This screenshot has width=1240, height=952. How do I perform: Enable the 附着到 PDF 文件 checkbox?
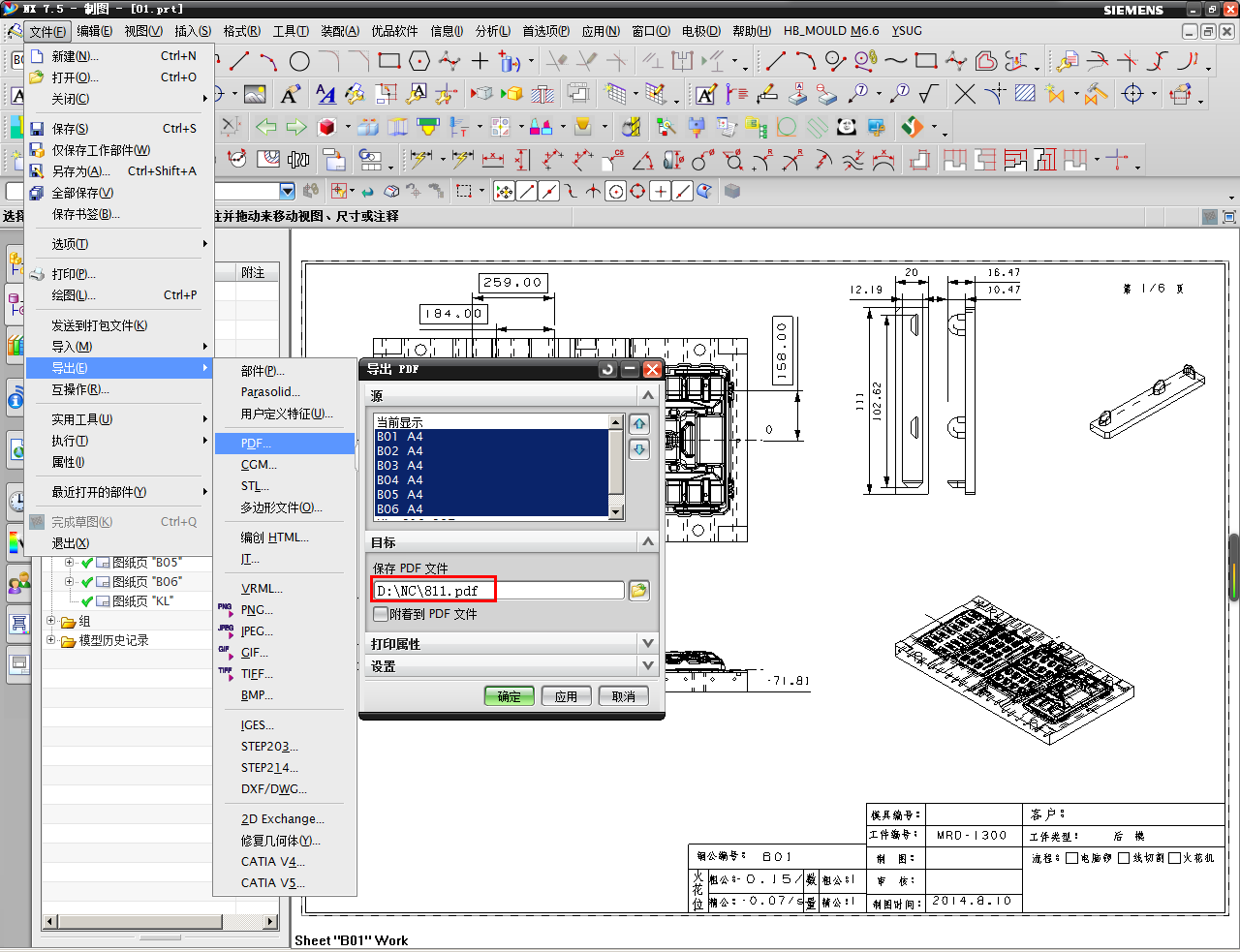381,615
